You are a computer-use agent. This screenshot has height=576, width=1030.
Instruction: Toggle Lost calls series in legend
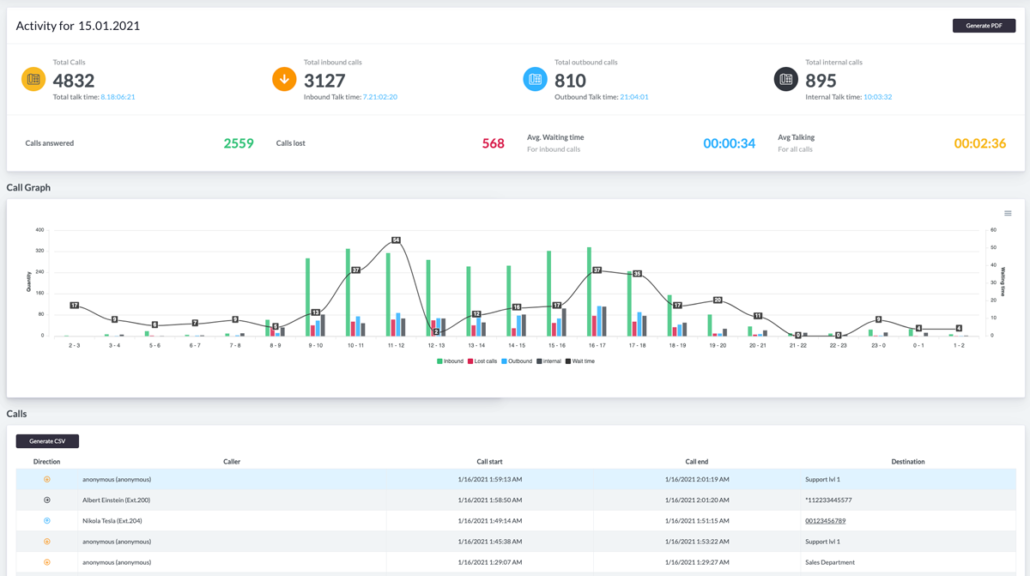(482, 361)
